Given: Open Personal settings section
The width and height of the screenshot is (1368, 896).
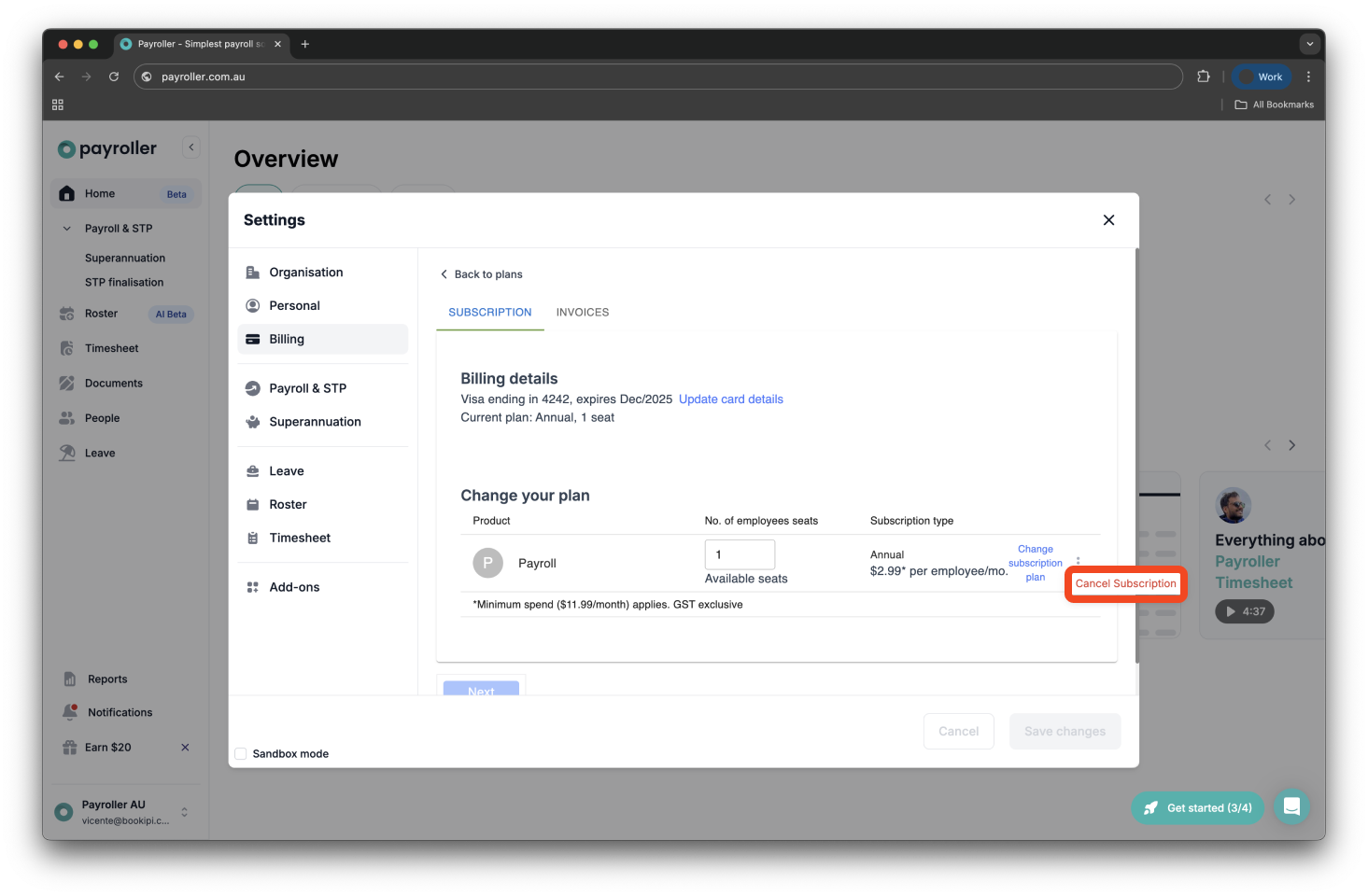Looking at the screenshot, I should coord(322,306).
